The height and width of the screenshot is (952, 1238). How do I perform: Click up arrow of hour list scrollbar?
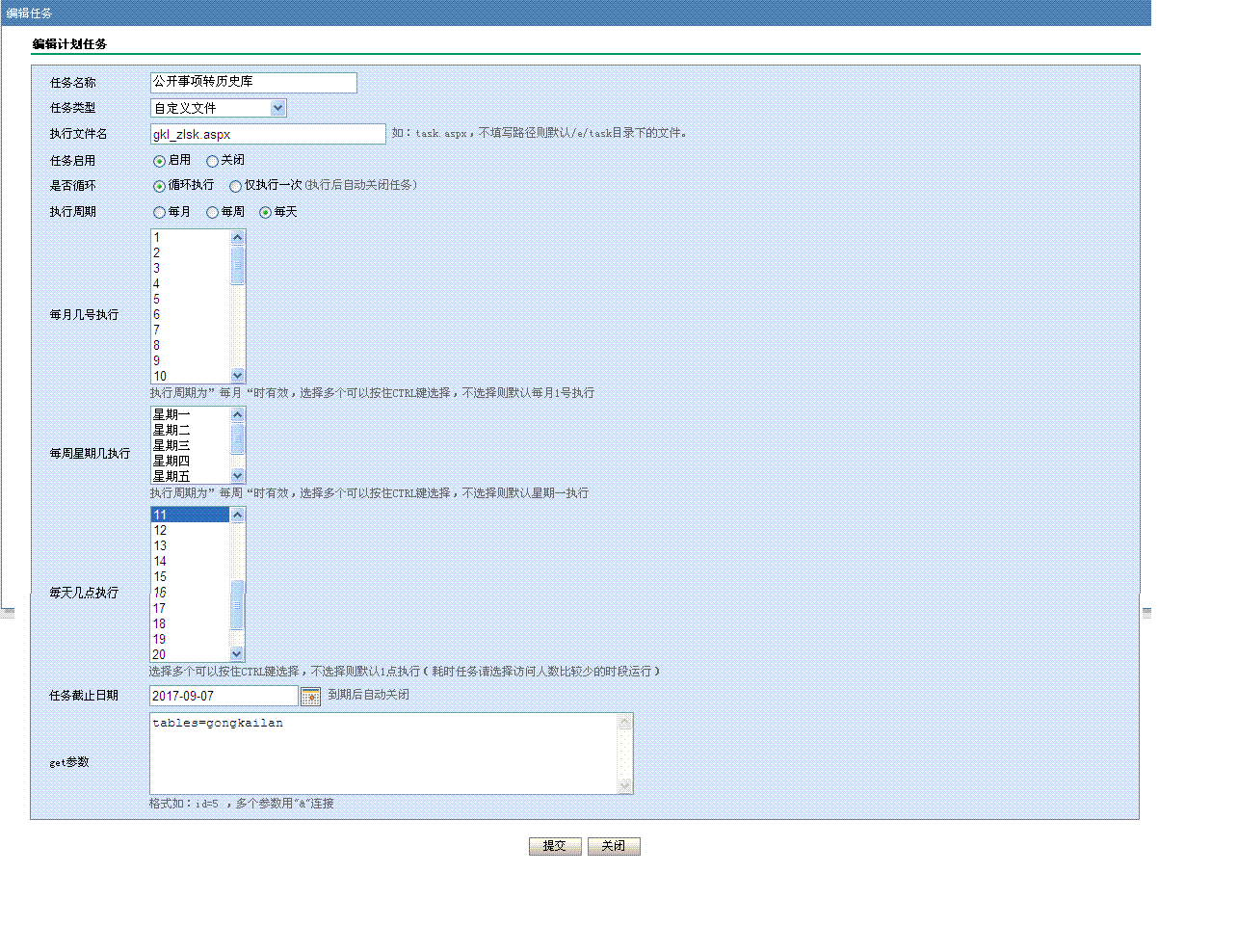[238, 515]
